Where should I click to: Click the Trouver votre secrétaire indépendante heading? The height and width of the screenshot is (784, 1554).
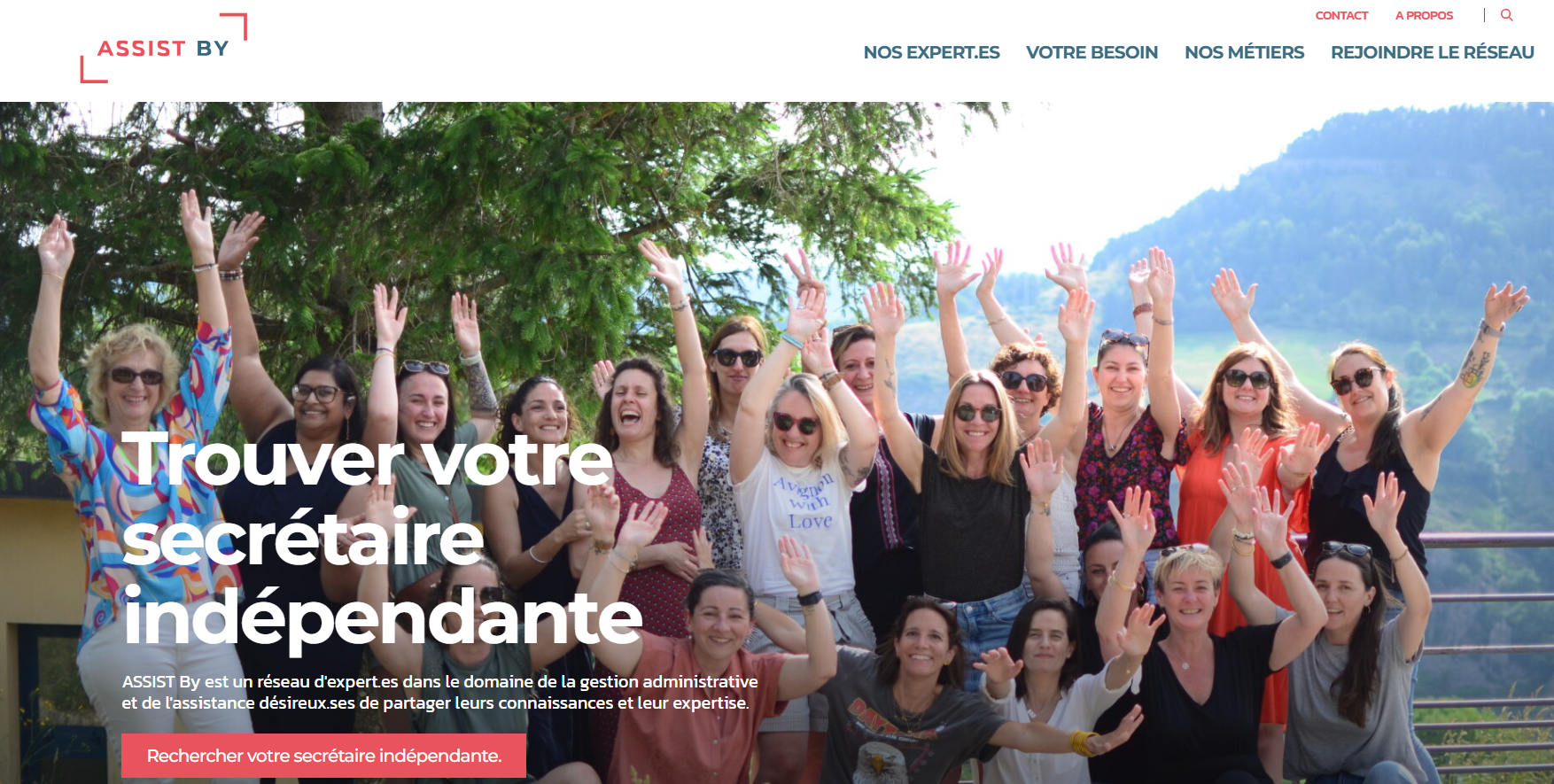(x=382, y=539)
